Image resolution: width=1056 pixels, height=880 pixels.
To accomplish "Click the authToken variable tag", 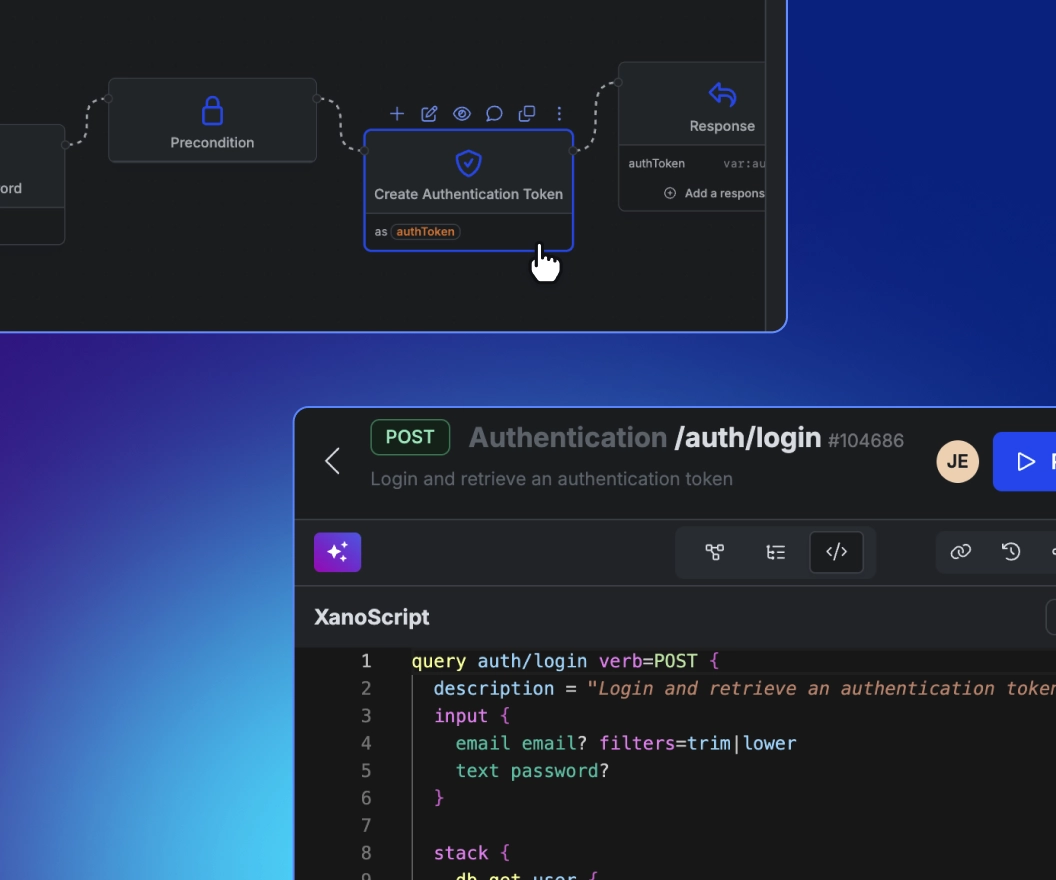I will pos(425,232).
